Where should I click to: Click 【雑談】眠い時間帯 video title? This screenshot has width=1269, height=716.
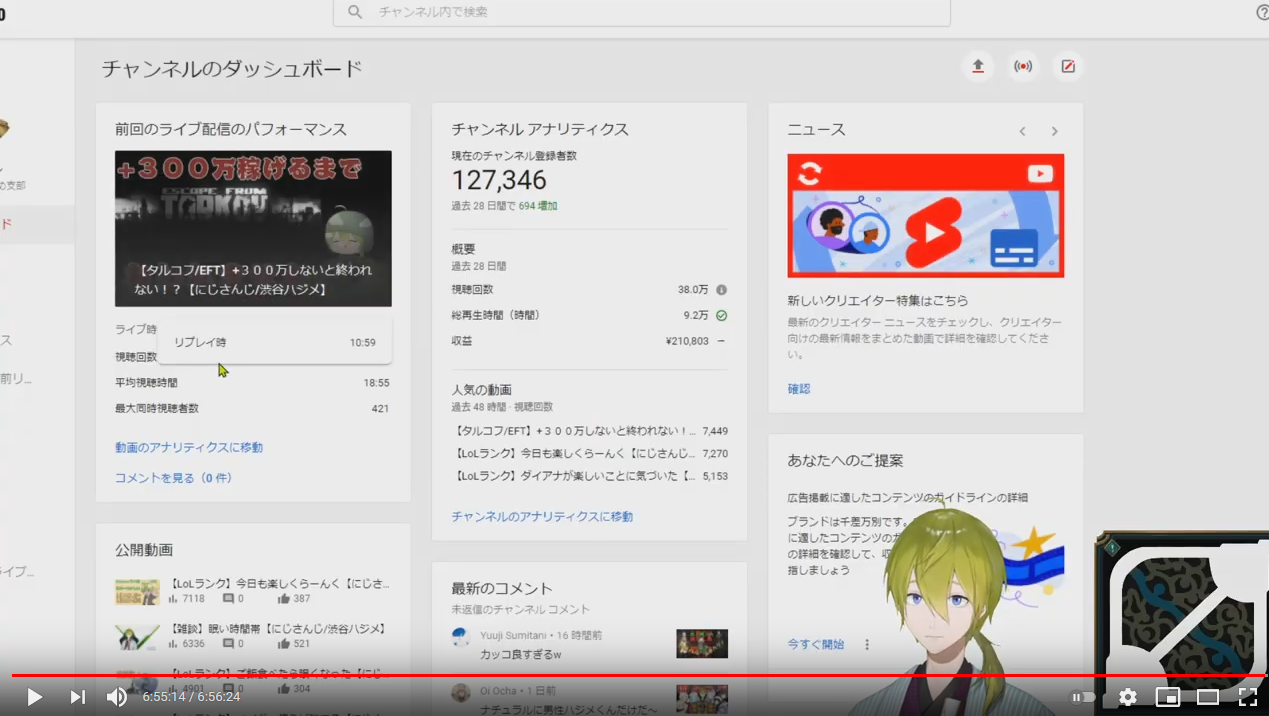(276, 629)
